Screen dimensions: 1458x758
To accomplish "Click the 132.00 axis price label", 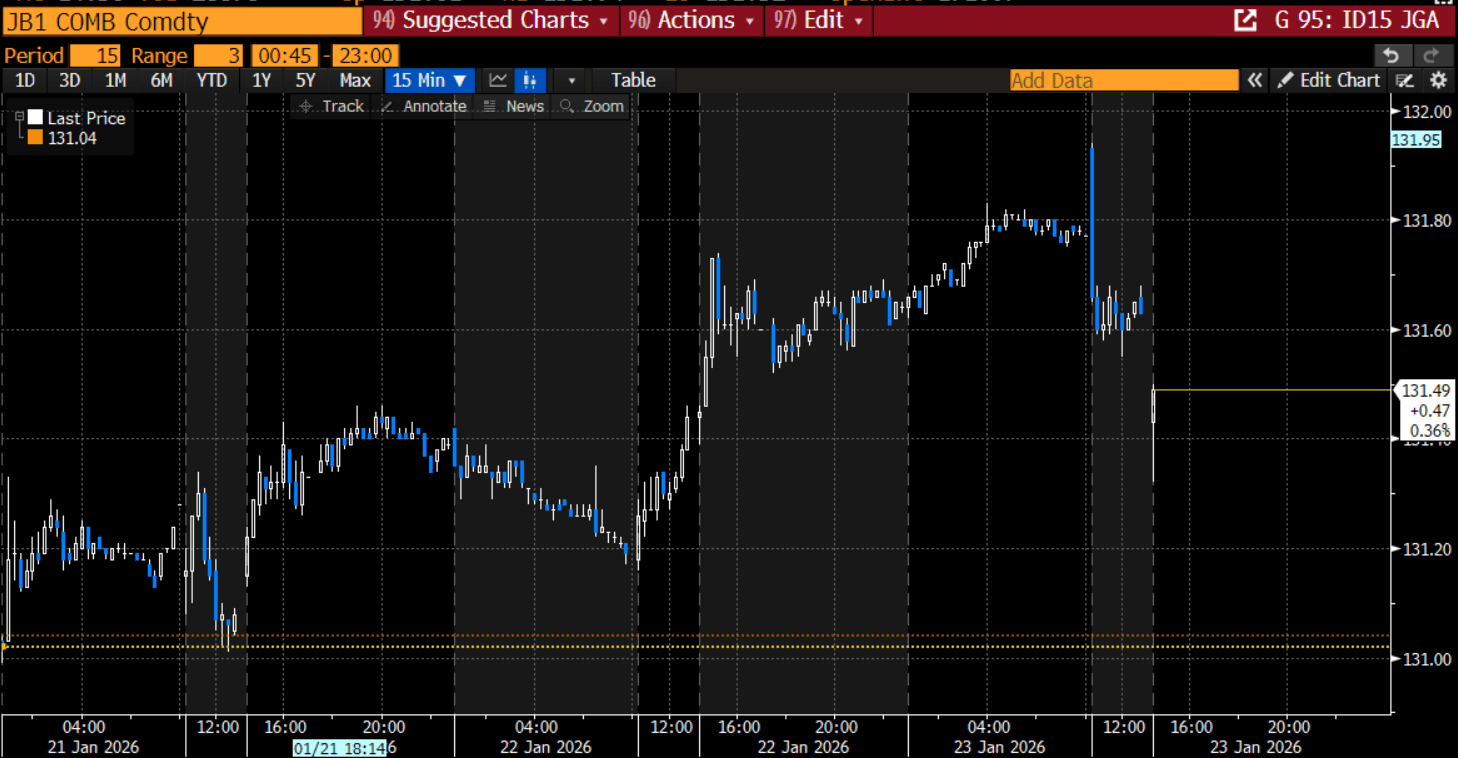I will (x=1425, y=111).
